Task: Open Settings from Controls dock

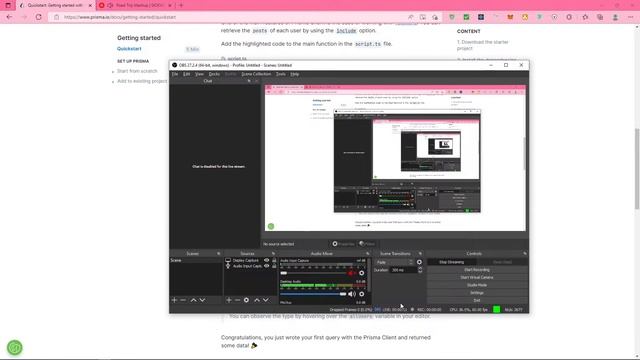Action: pos(477,293)
